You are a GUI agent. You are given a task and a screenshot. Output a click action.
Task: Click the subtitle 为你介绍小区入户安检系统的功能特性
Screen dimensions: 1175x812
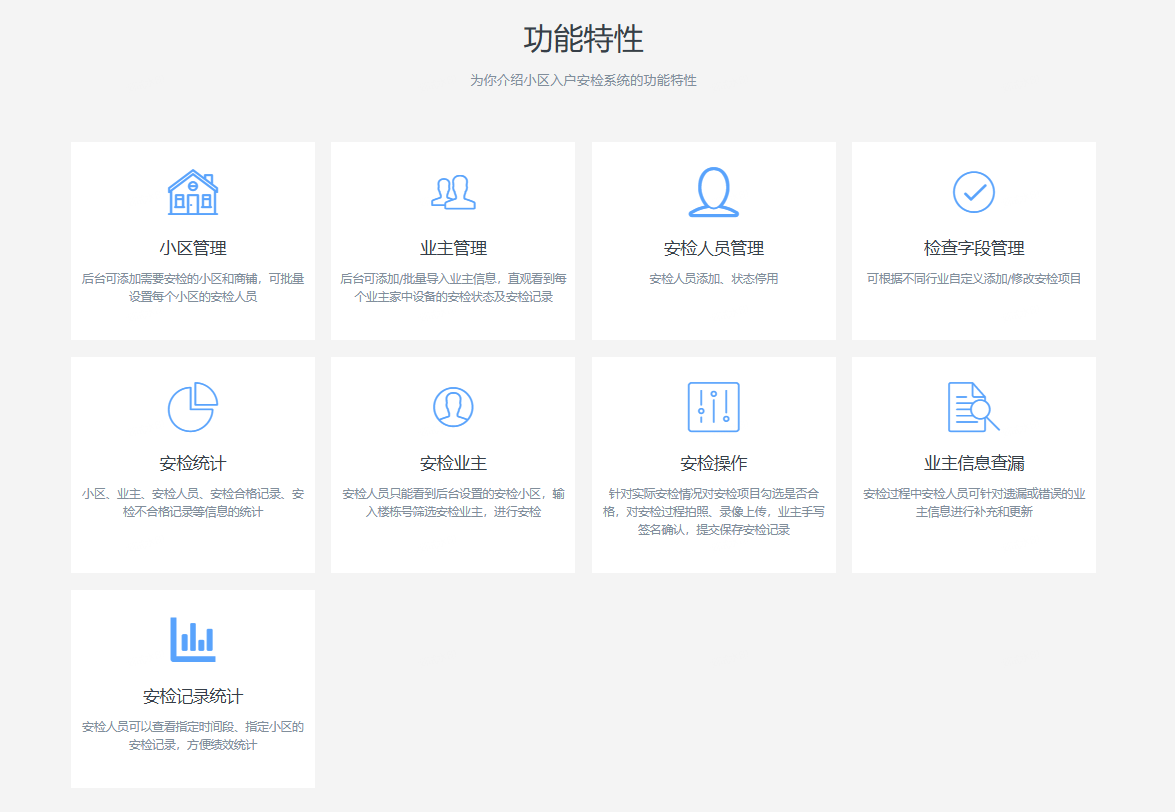[x=587, y=82]
